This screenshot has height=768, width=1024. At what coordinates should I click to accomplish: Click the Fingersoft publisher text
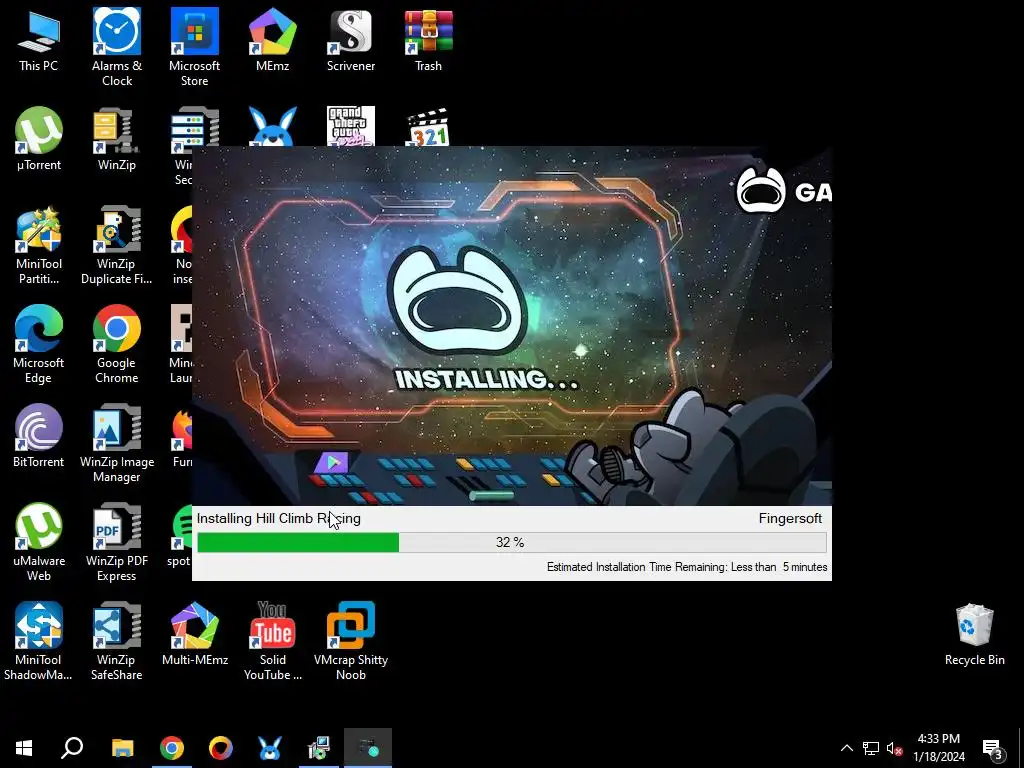click(790, 519)
